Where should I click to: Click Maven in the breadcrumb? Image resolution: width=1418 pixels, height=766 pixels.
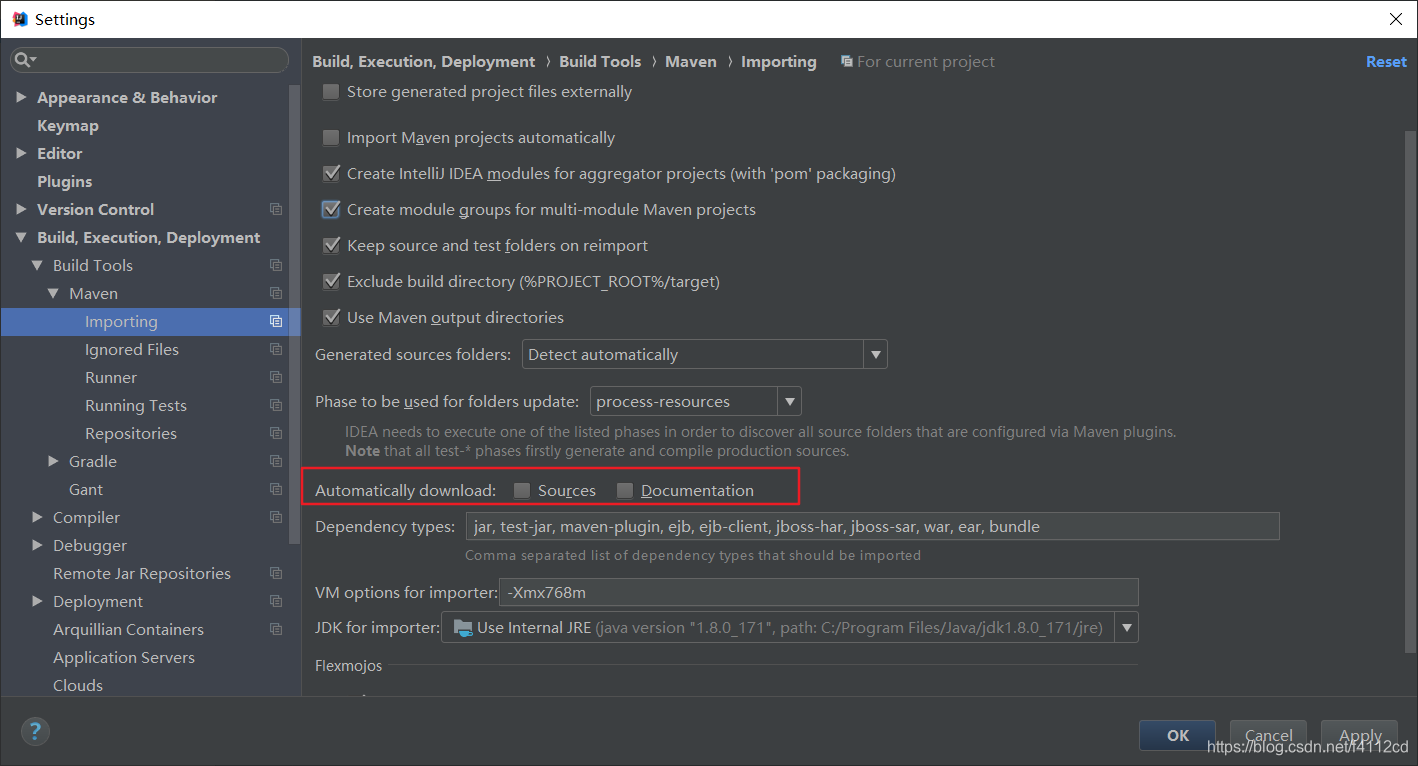point(691,62)
